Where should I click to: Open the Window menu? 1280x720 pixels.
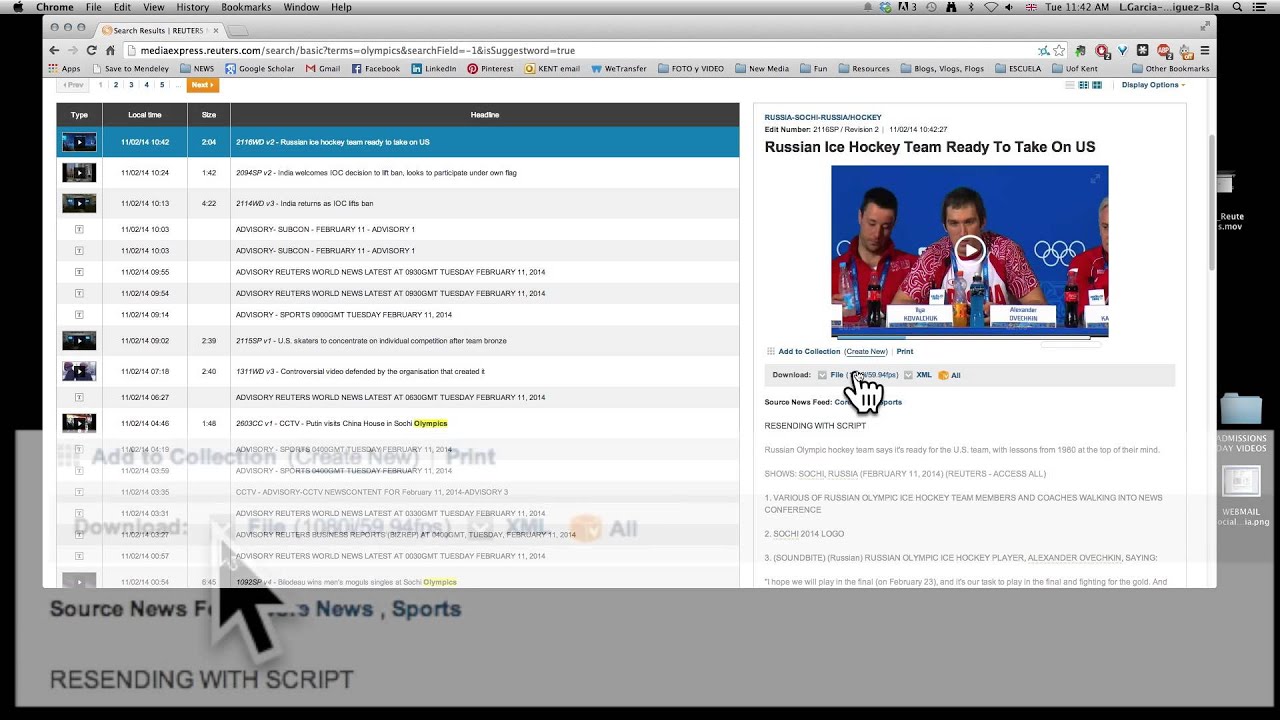point(301,7)
